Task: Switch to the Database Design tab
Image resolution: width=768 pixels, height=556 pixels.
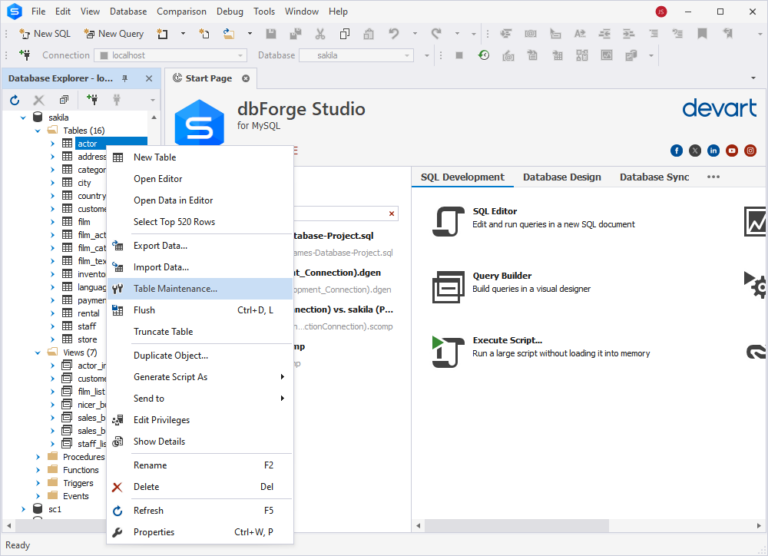Action: pyautogui.click(x=561, y=177)
